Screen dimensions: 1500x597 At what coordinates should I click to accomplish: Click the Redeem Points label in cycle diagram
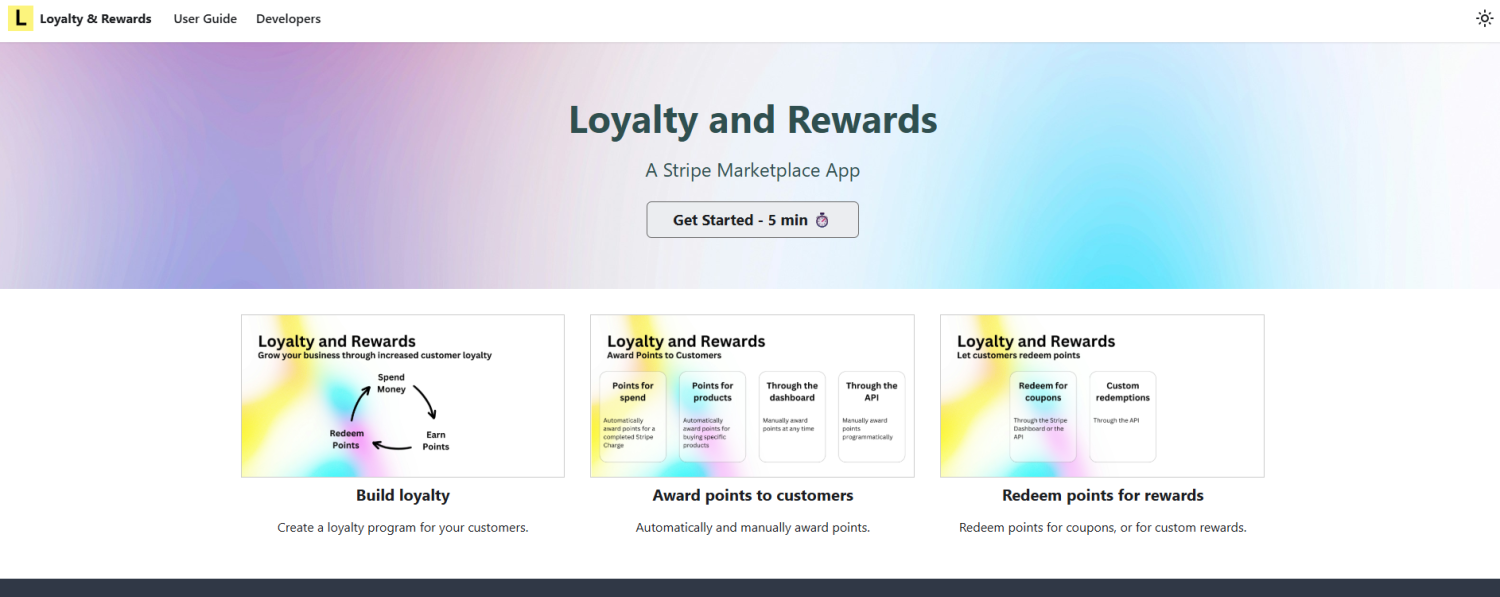346,439
